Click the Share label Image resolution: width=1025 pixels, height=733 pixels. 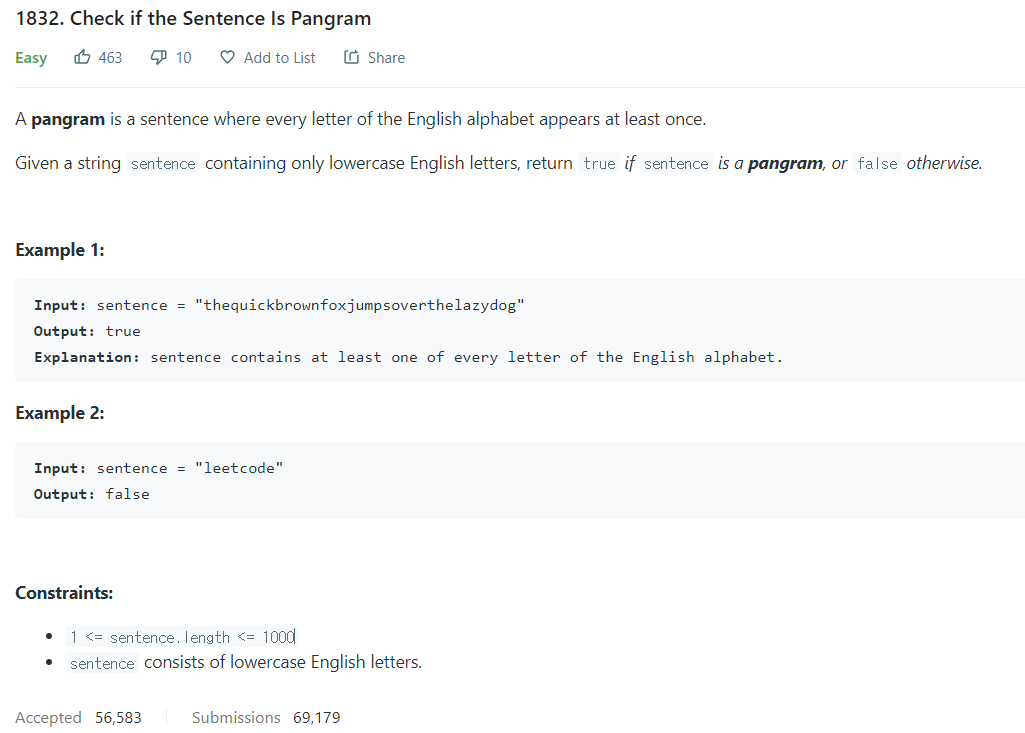[386, 58]
